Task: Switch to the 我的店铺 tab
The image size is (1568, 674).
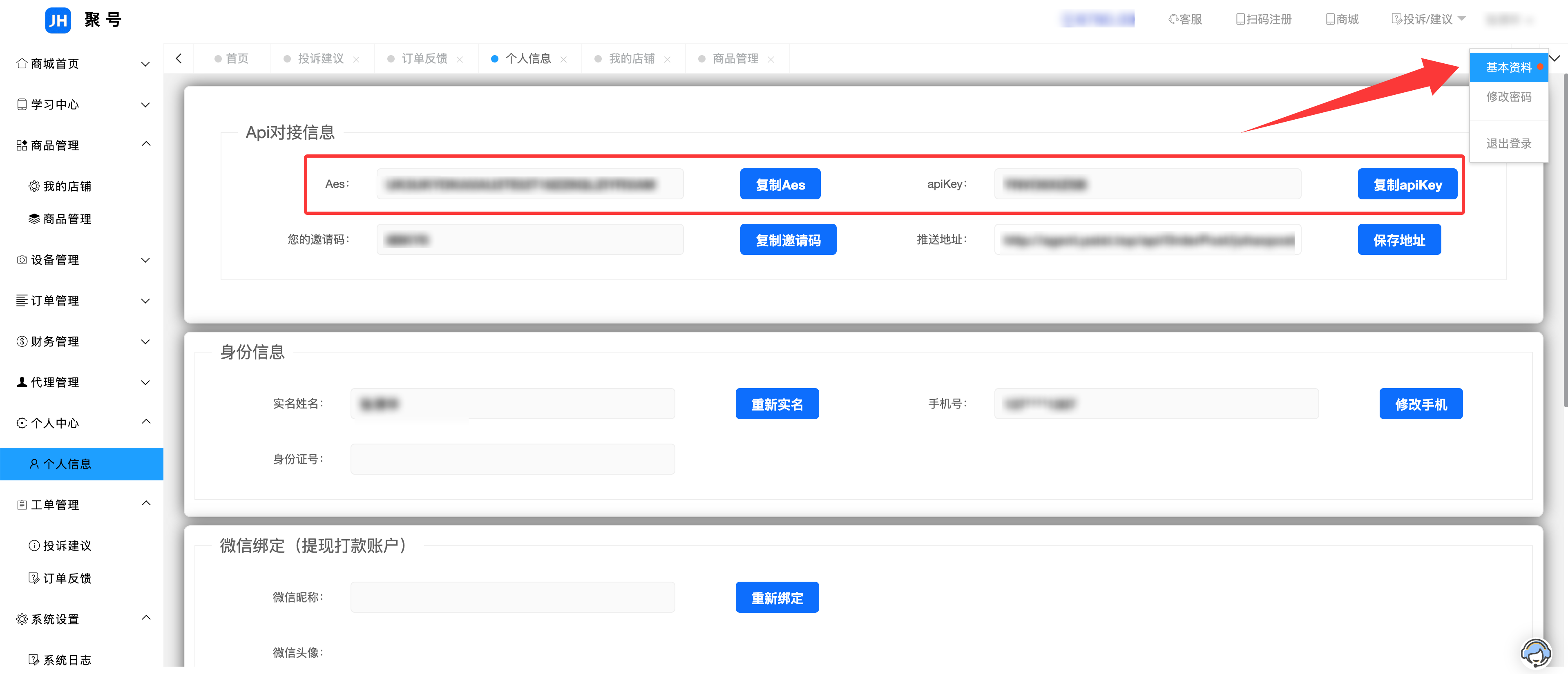Action: pos(631,58)
